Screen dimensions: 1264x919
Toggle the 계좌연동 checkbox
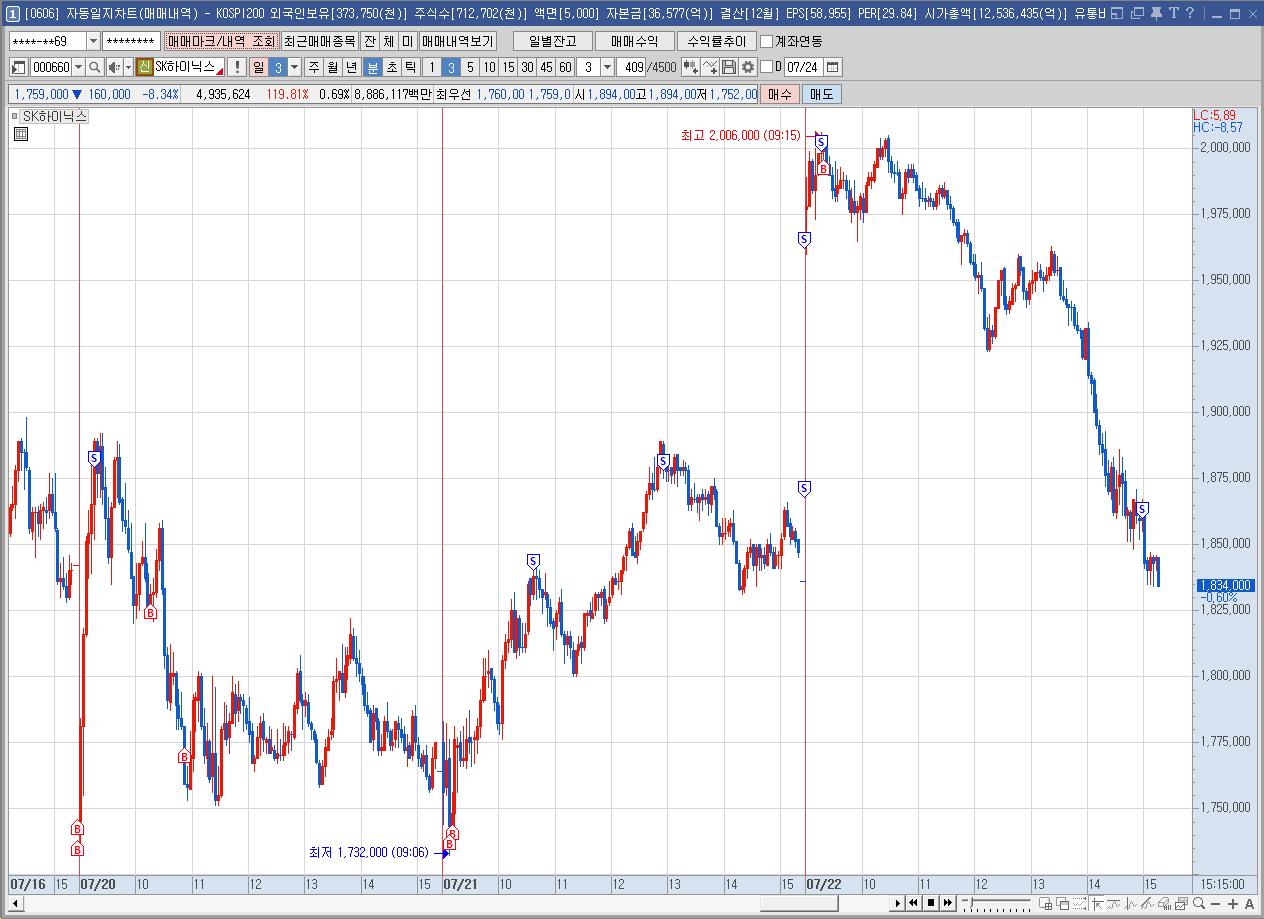click(x=767, y=41)
